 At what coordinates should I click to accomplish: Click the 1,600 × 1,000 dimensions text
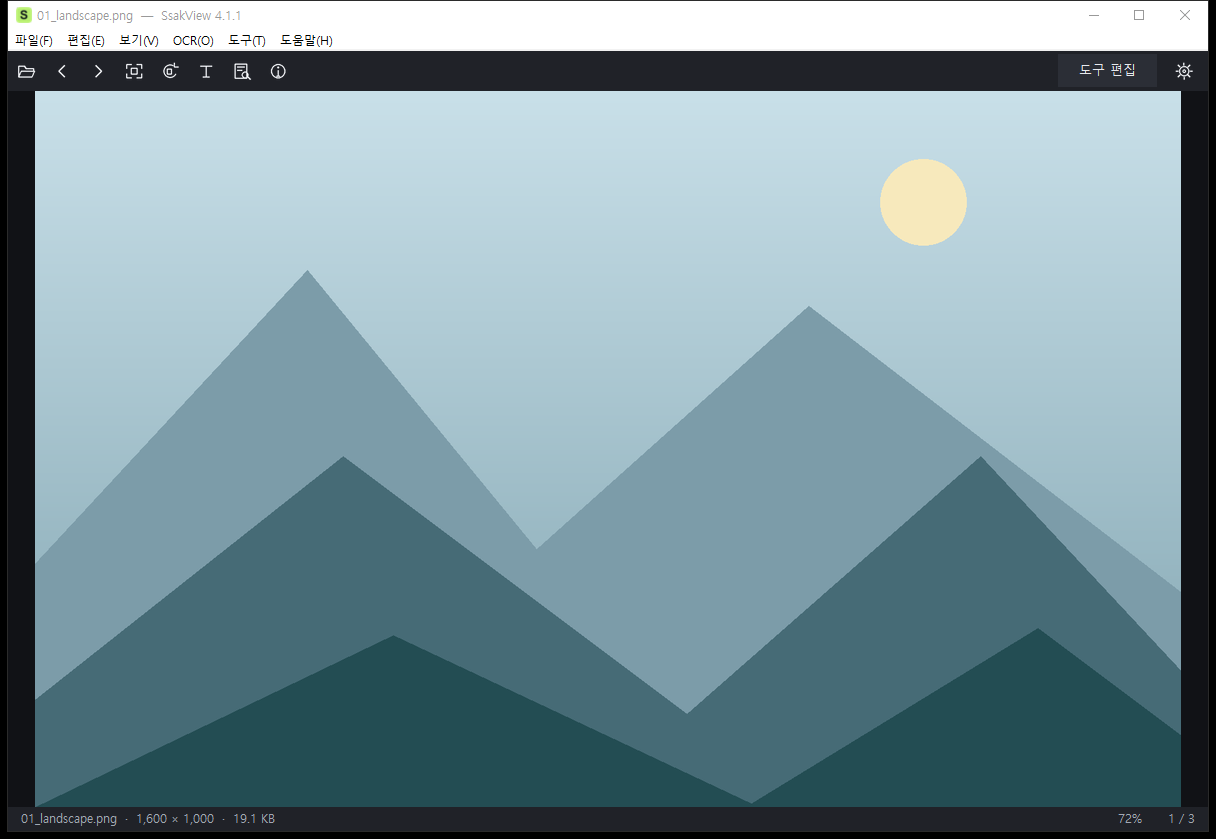pos(175,819)
